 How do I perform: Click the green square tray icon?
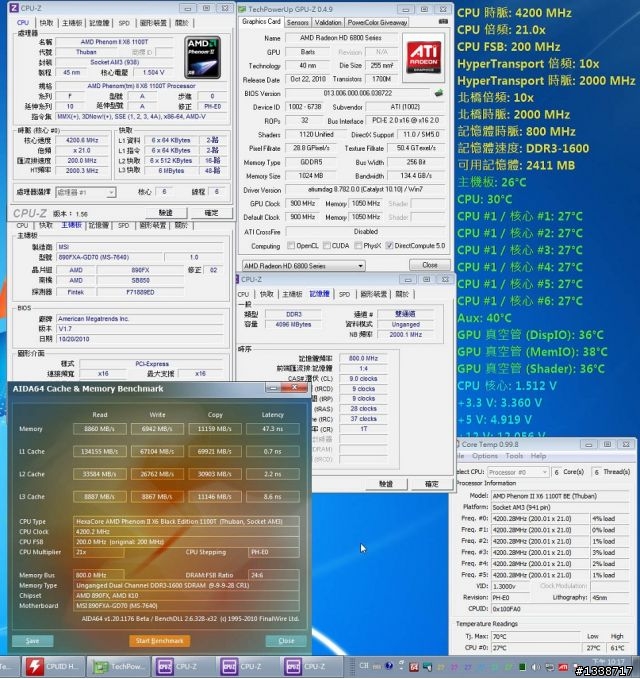tap(523, 667)
